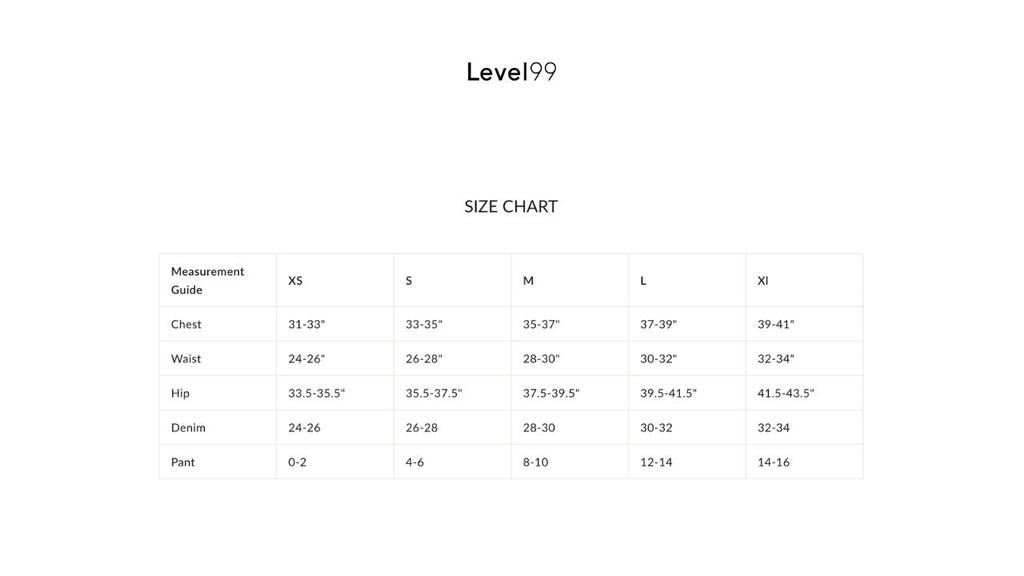The image size is (1024, 576).
Task: Click the Hip row label
Action: click(x=180, y=393)
